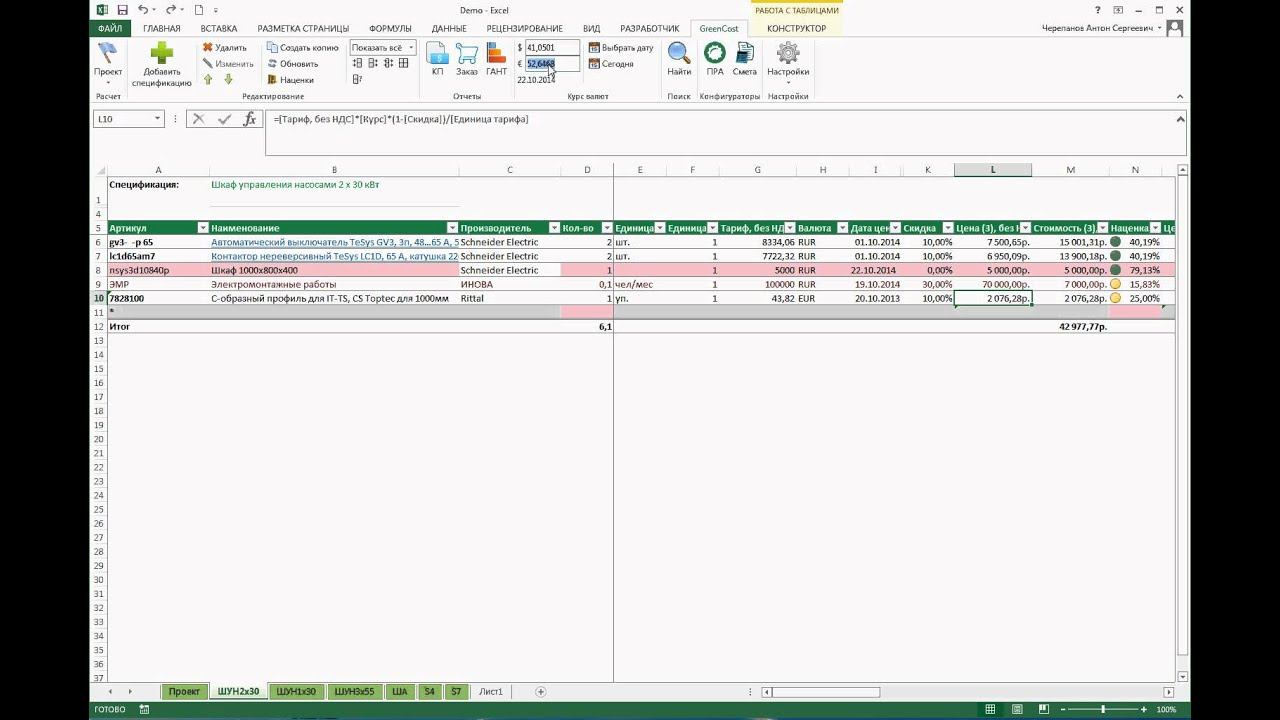Click the Удалить red cross button
This screenshot has width=1280, height=720.
(x=225, y=48)
